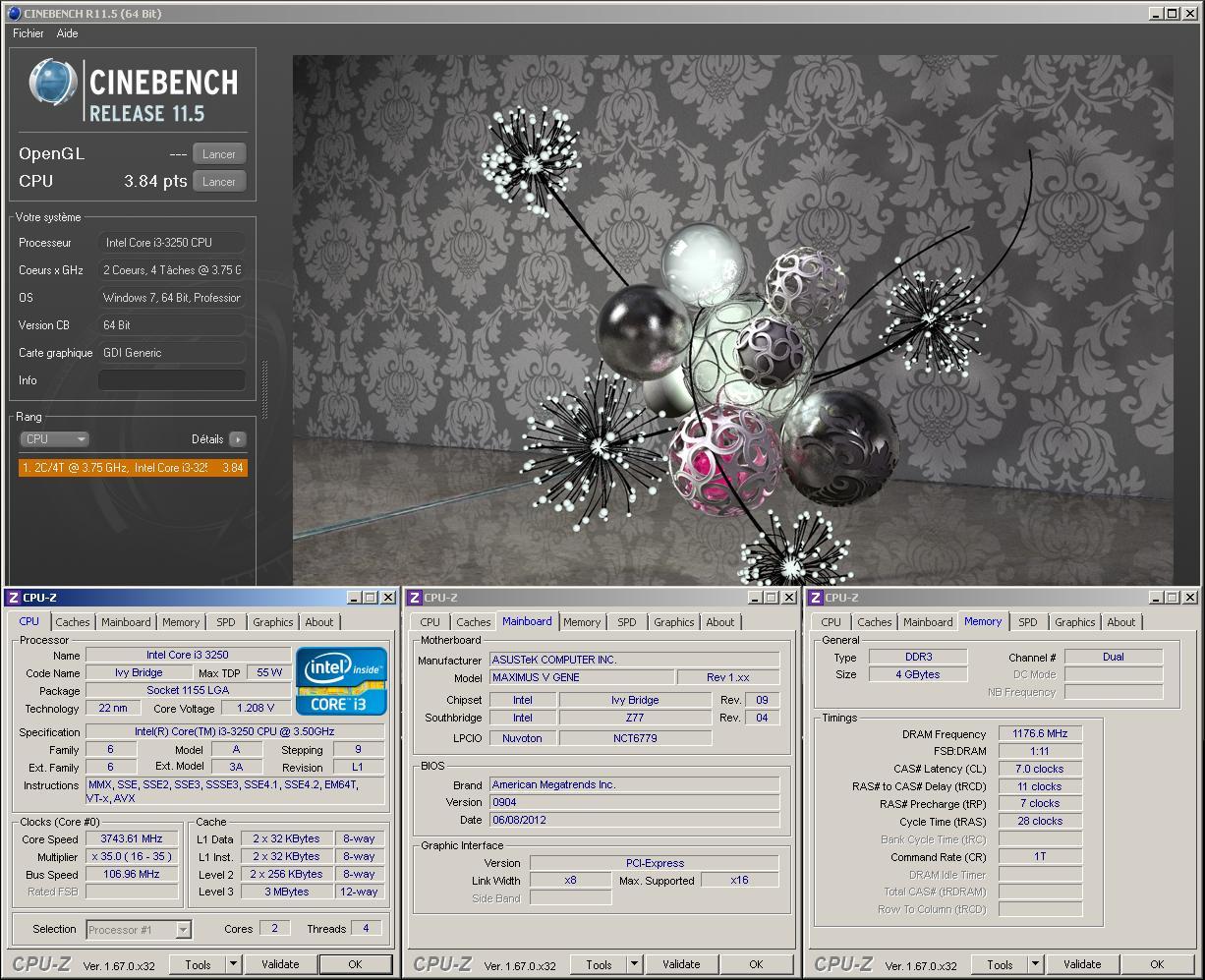Open the Aide menu in Cinebench
Screen dimensions: 1205x980
(67, 33)
